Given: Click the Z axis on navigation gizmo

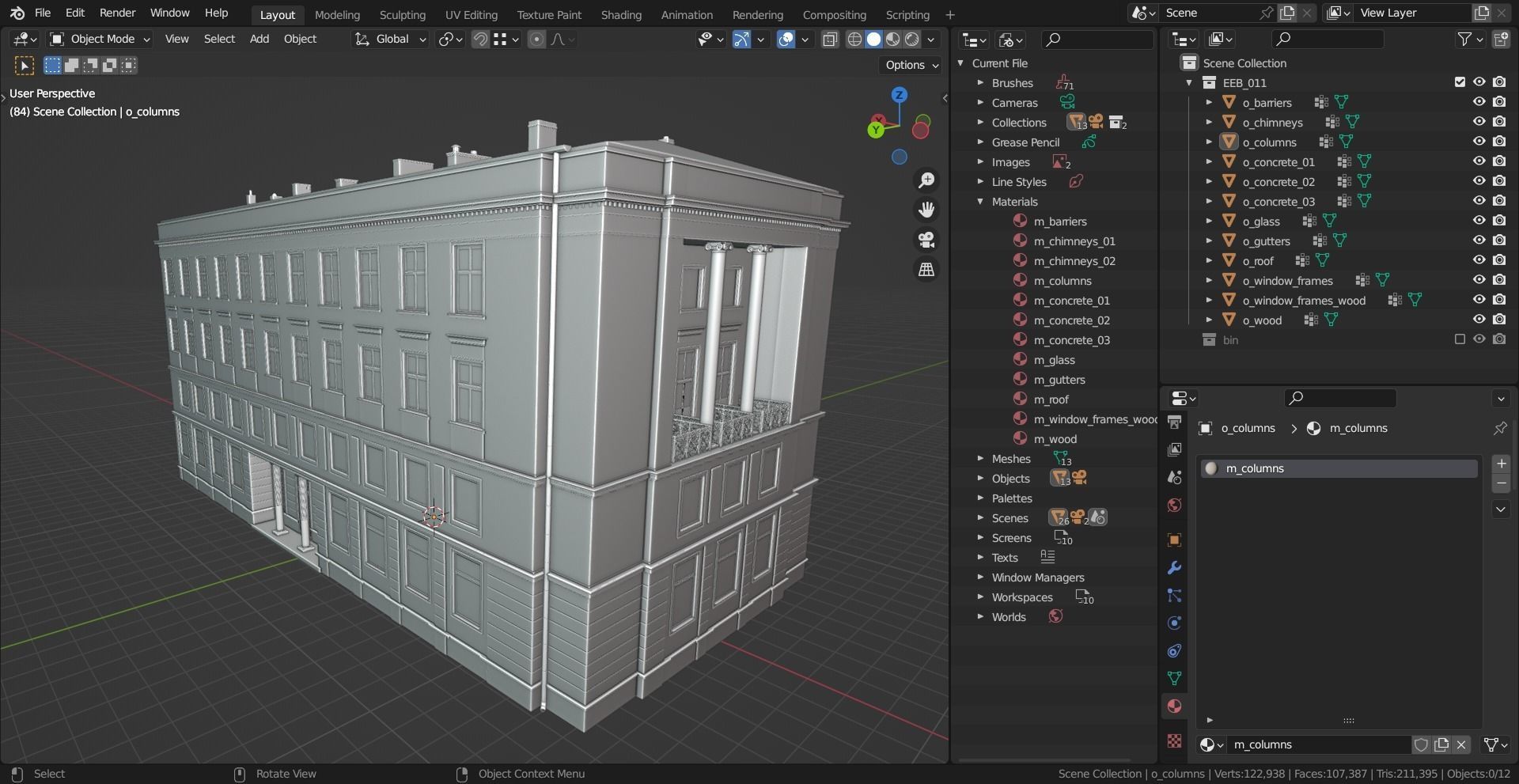Looking at the screenshot, I should (899, 95).
